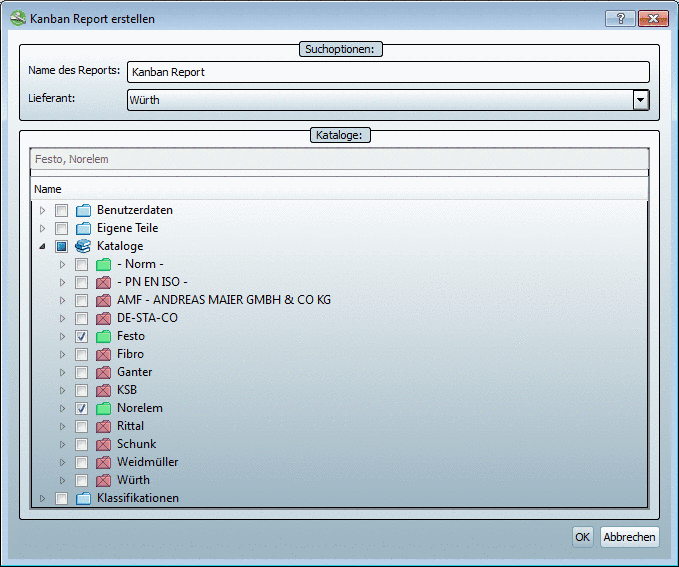The width and height of the screenshot is (679, 567).
Task: Click the Kanban app icon in title bar
Action: 18,19
